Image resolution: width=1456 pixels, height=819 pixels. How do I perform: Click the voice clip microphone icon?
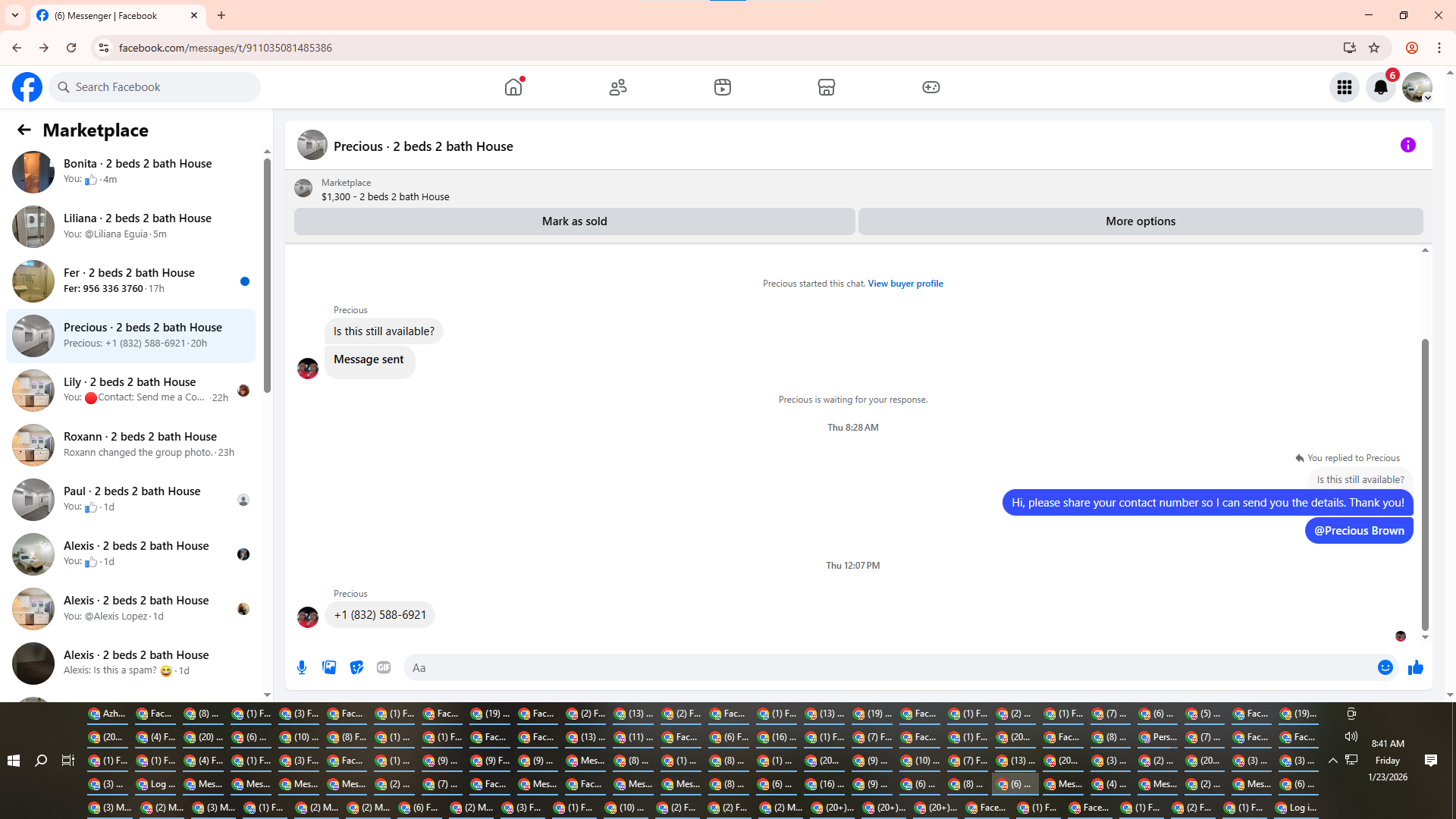302,667
